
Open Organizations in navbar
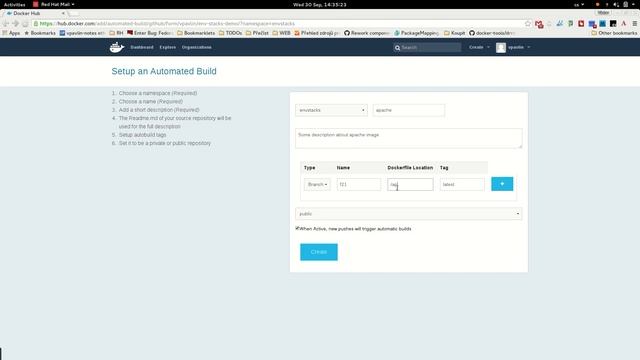tap(196, 47)
